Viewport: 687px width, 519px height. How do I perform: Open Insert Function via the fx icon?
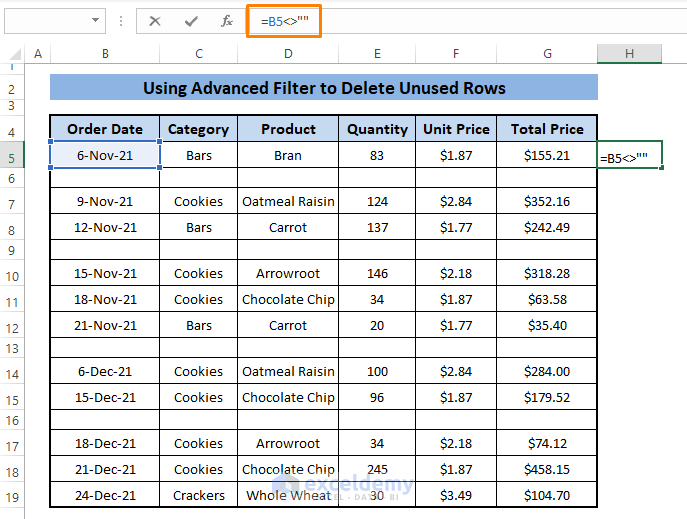click(227, 21)
